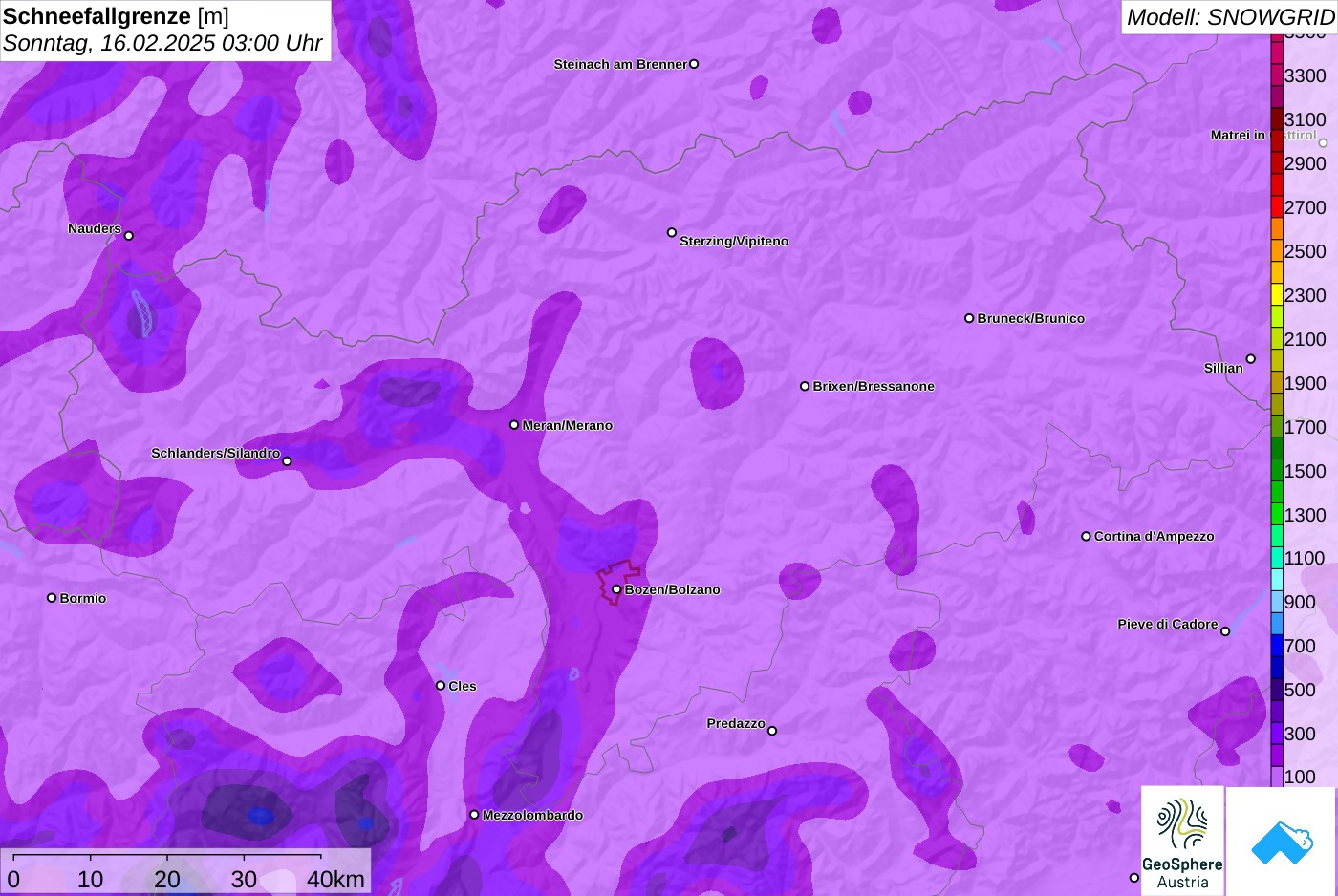Viewport: 1338px width, 896px height.
Task: Click the Schneefallgrenze [m] title text
Action: coord(116,16)
